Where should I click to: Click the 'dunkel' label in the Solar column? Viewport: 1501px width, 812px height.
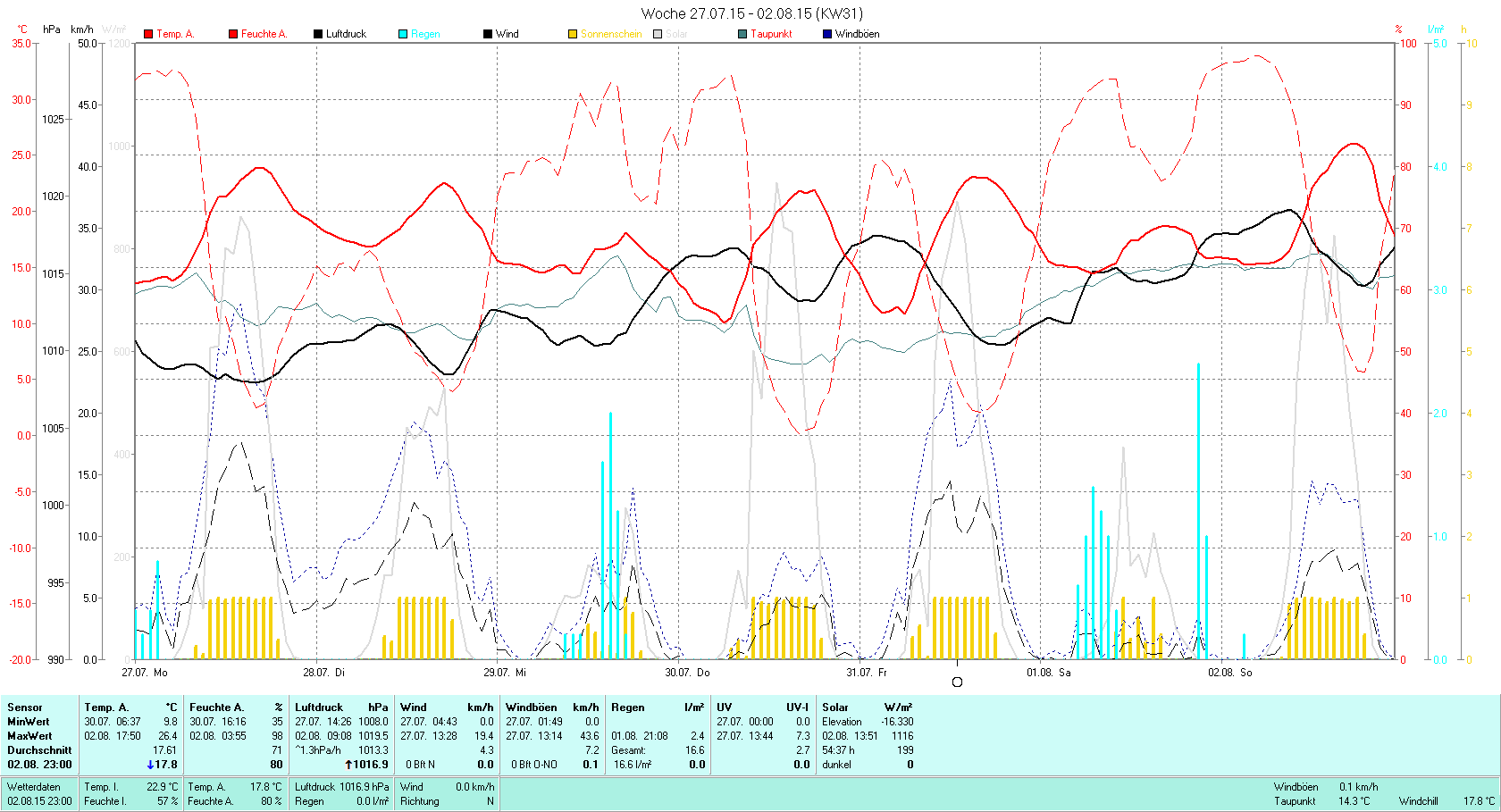837,765
